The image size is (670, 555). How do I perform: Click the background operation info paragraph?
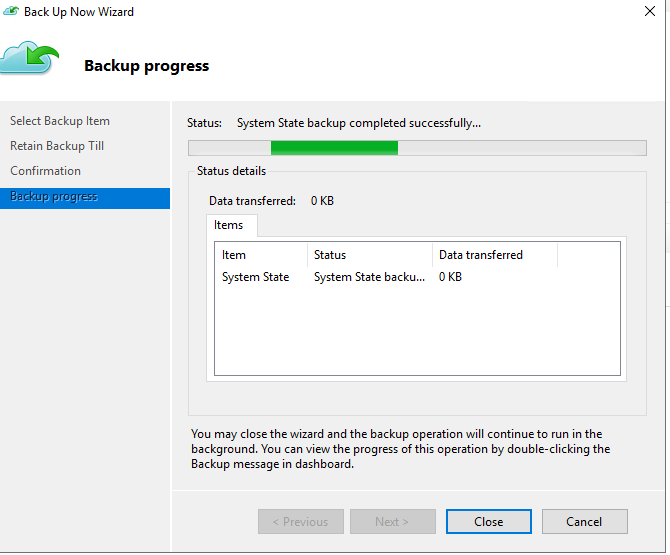point(400,449)
